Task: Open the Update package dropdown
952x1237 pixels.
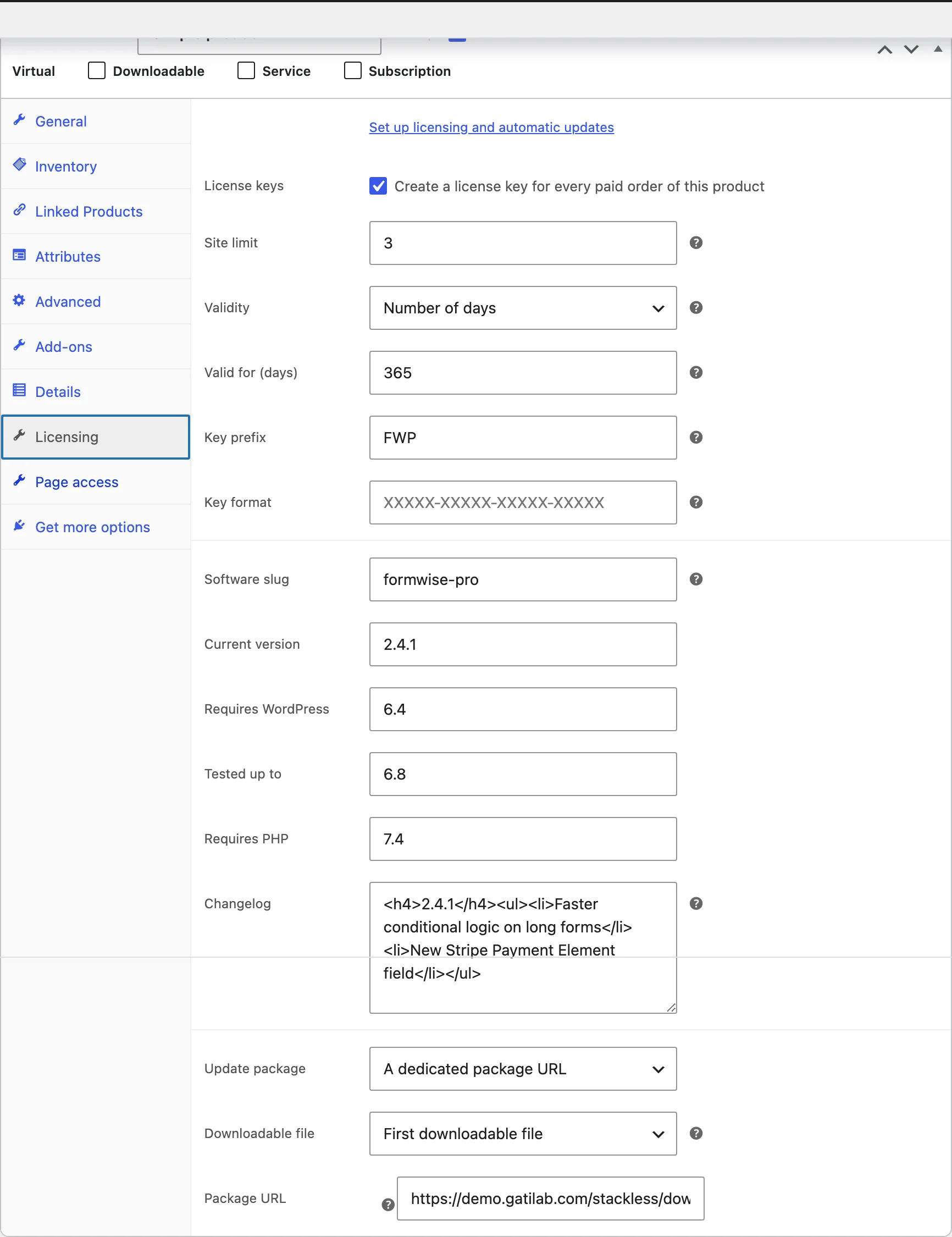Action: (523, 1069)
